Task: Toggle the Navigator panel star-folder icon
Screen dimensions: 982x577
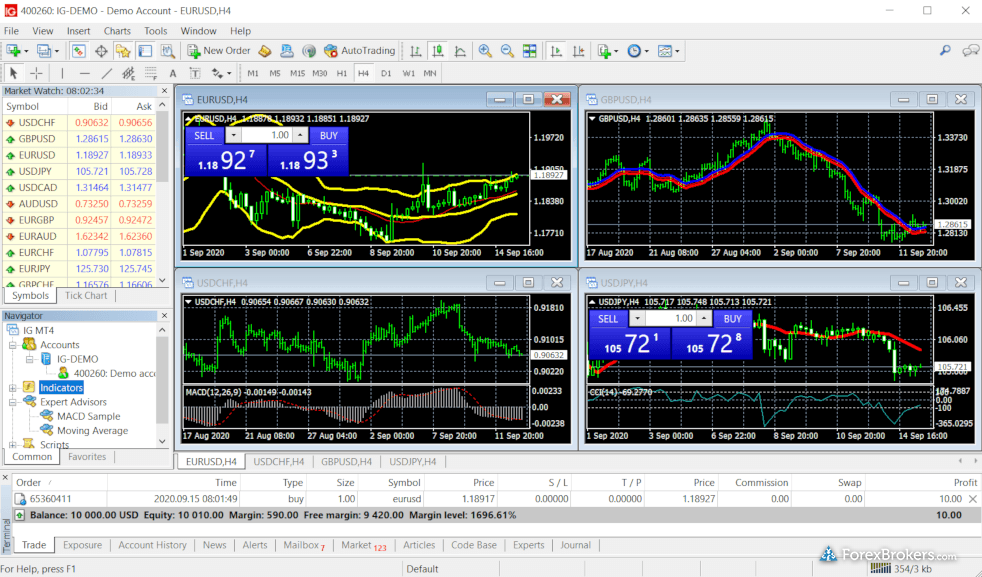Action: coord(123,51)
